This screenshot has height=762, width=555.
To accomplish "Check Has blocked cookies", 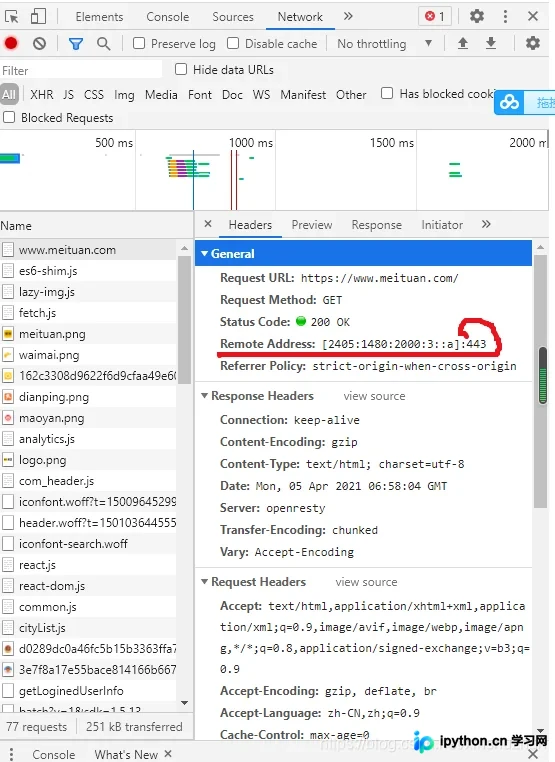I will click(x=387, y=93).
